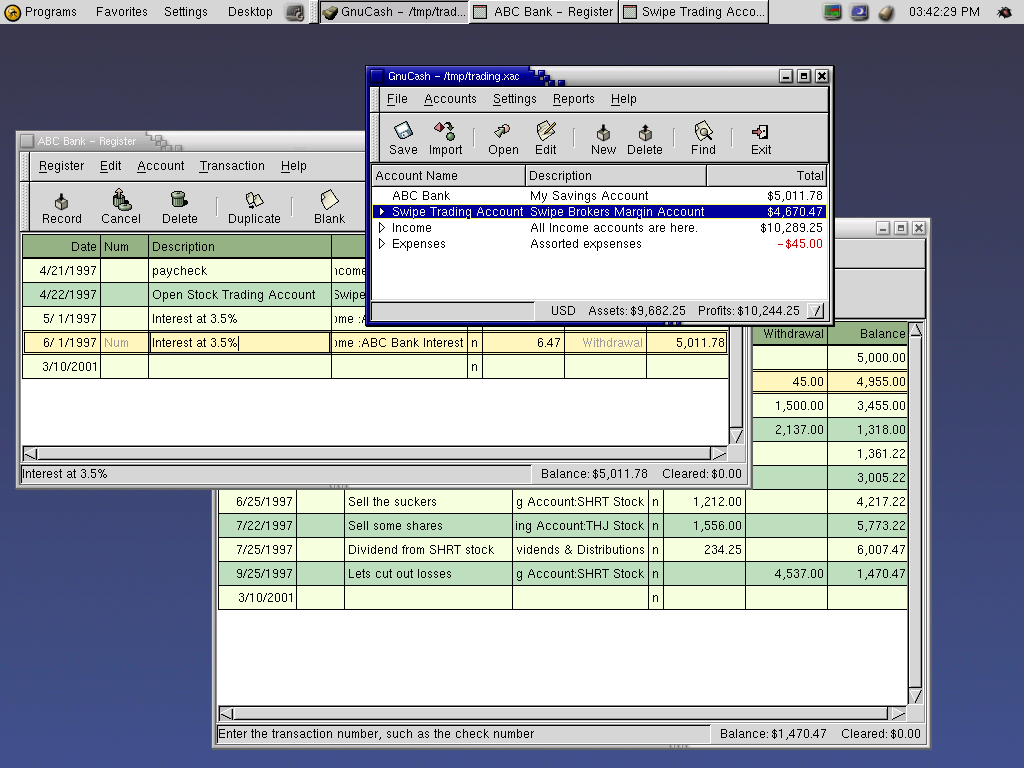The width and height of the screenshot is (1024, 768).
Task: Select the ABC Bank account row
Action: tap(599, 196)
